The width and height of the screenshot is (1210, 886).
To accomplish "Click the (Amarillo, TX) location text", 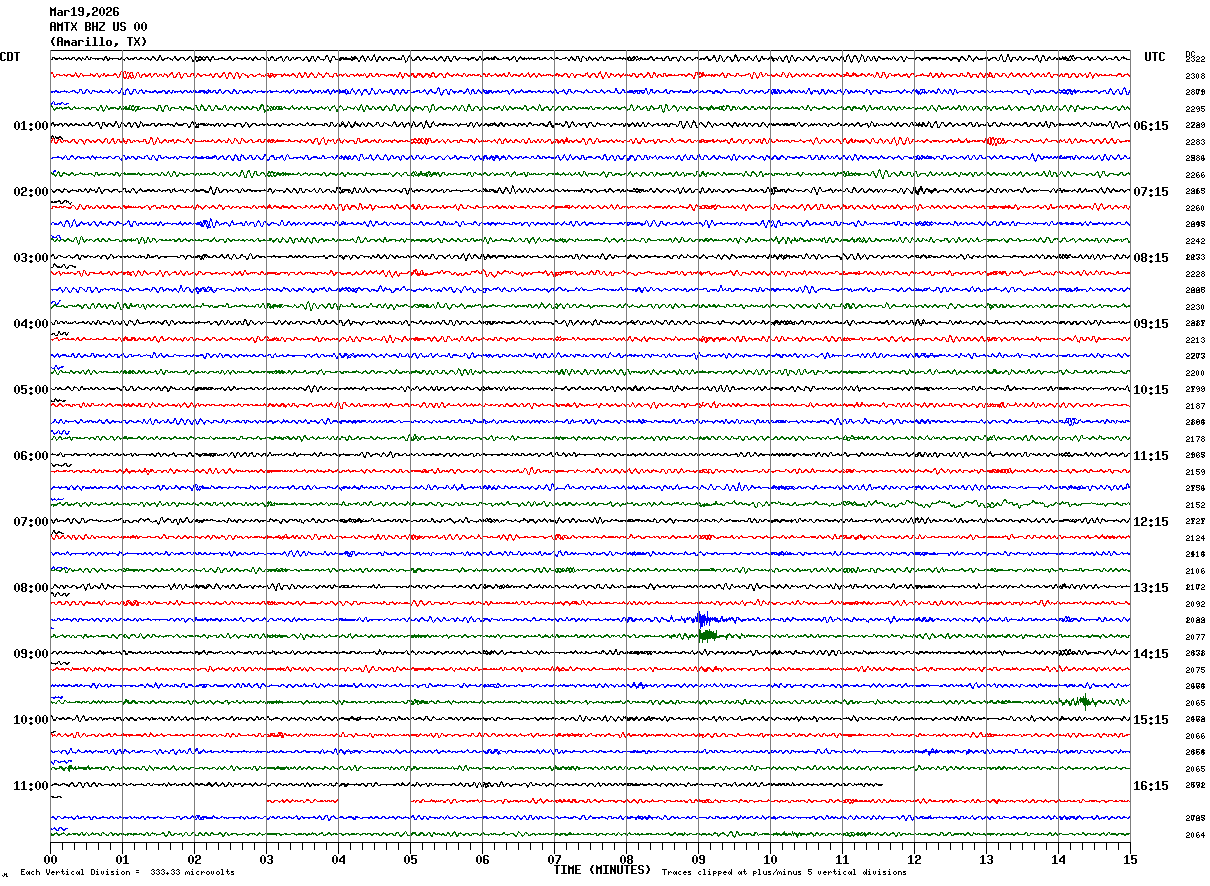I will [98, 42].
